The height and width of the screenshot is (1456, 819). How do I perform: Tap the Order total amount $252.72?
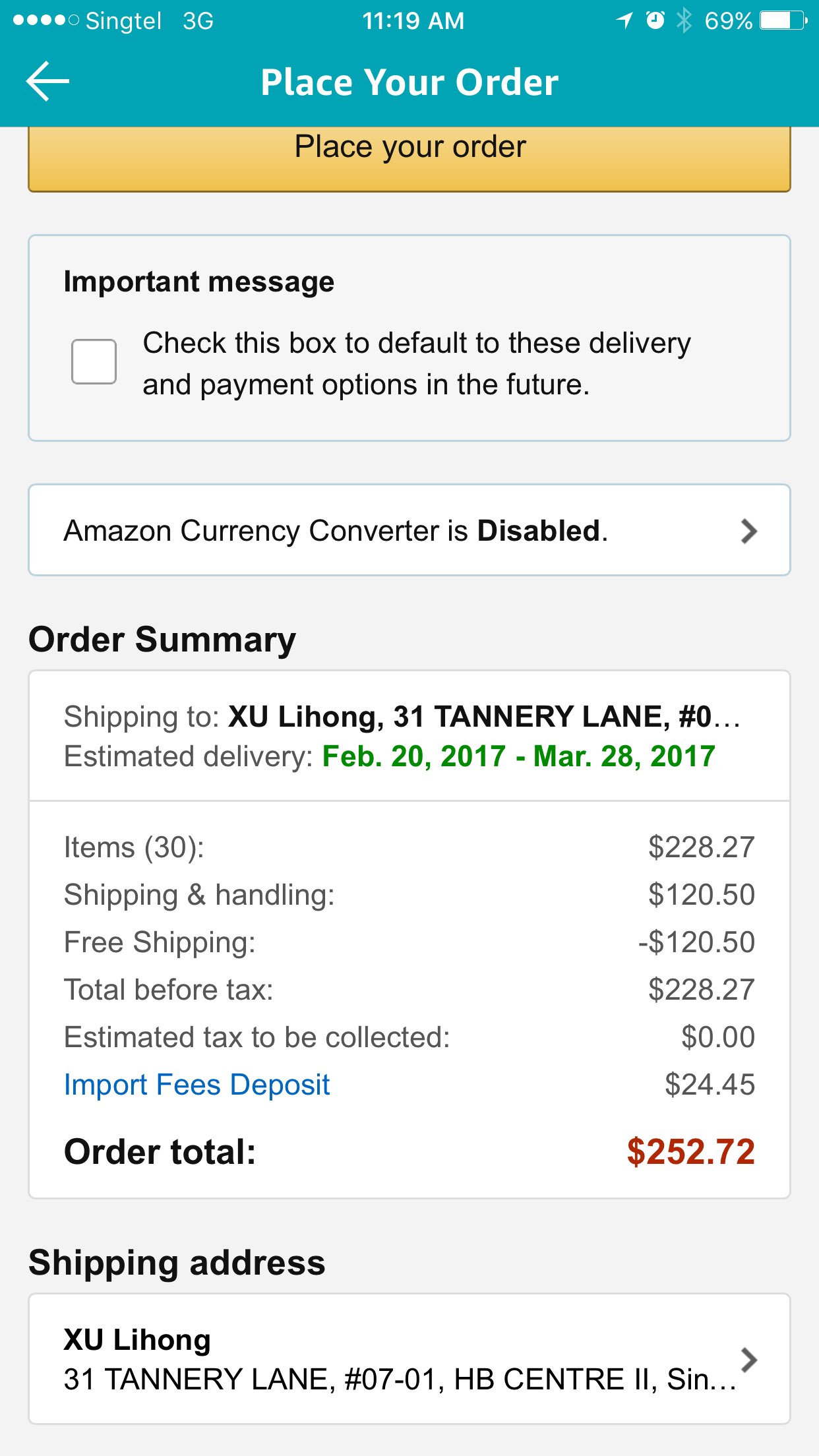point(690,1152)
